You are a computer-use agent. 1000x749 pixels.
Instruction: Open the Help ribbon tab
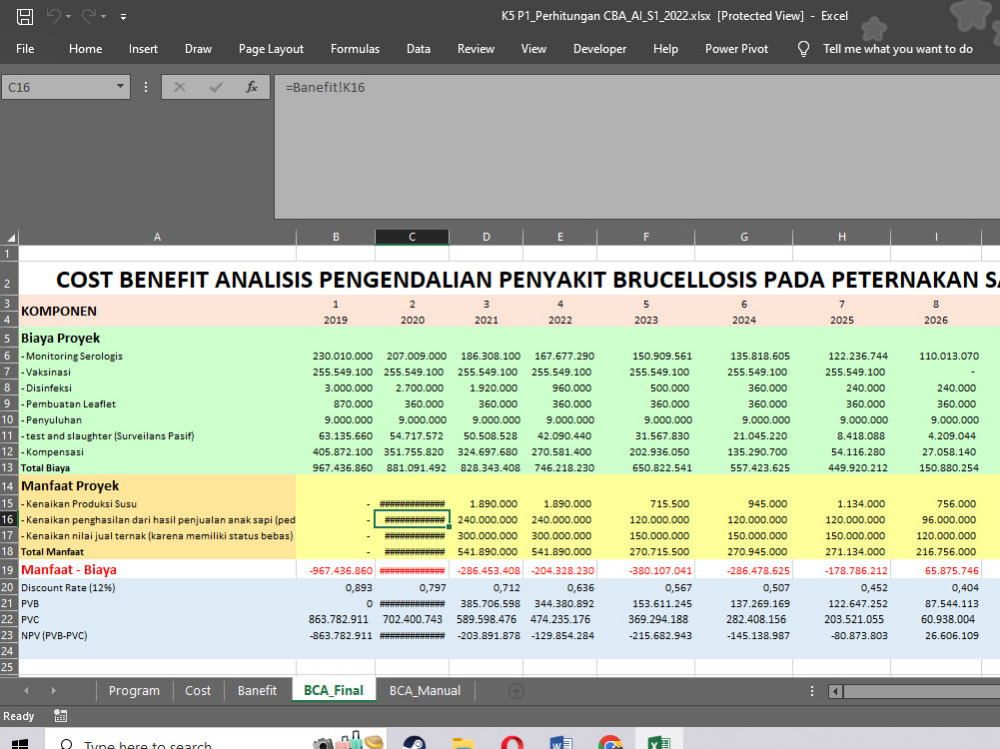click(x=665, y=48)
